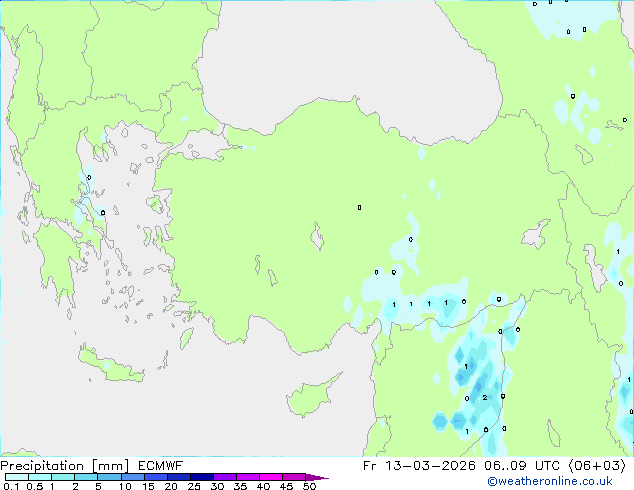Click the '(06+03)' forecast step text
Image resolution: width=634 pixels, height=490 pixels.
click(x=597, y=466)
